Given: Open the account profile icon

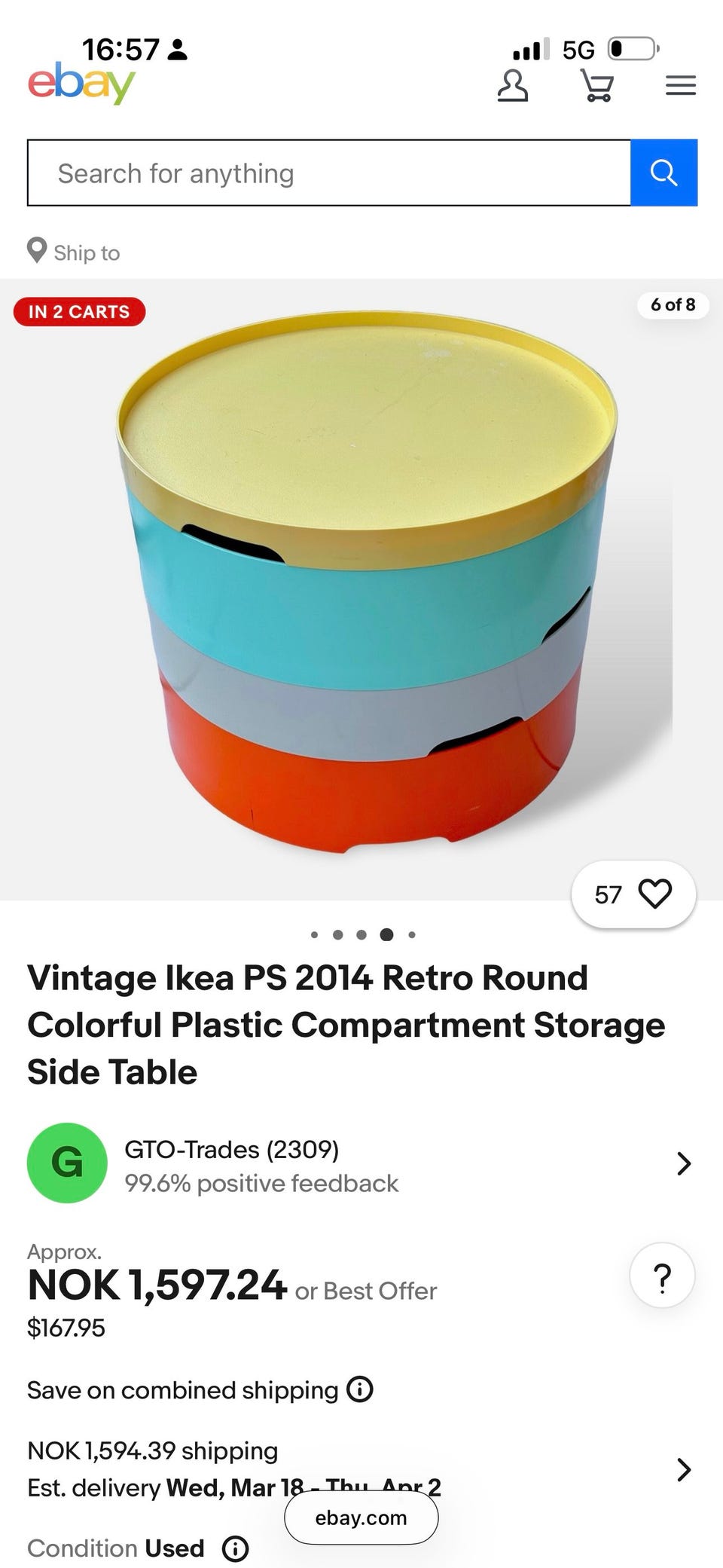Looking at the screenshot, I should click(512, 85).
